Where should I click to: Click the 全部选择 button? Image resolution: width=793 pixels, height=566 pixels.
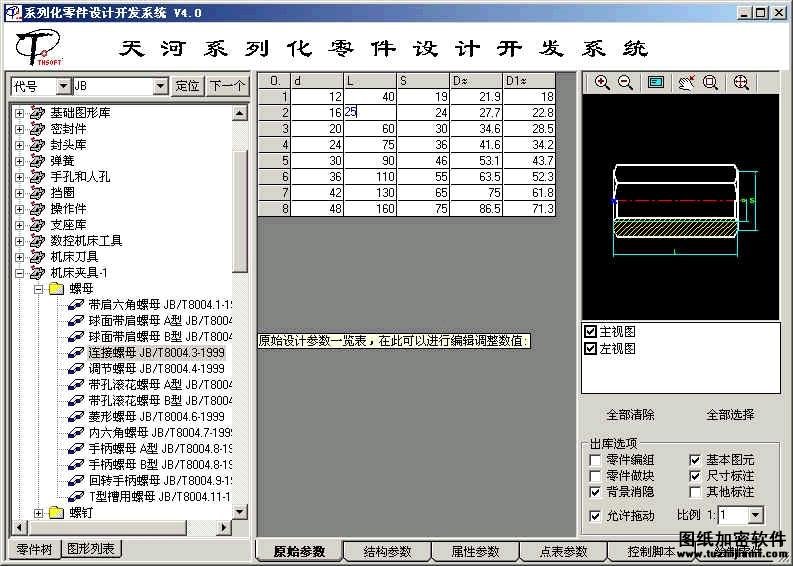coord(730,415)
